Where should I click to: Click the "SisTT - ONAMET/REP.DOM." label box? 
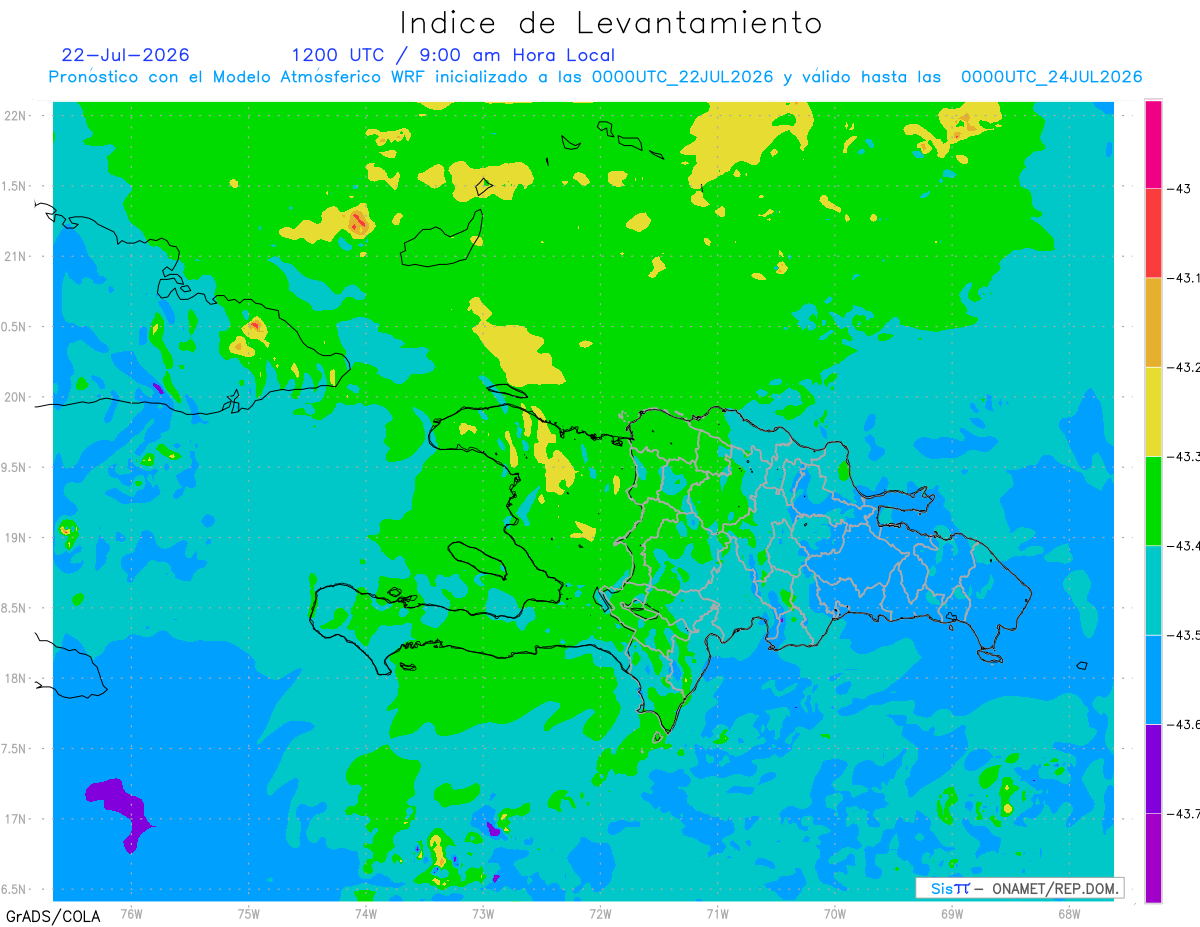point(1019,888)
